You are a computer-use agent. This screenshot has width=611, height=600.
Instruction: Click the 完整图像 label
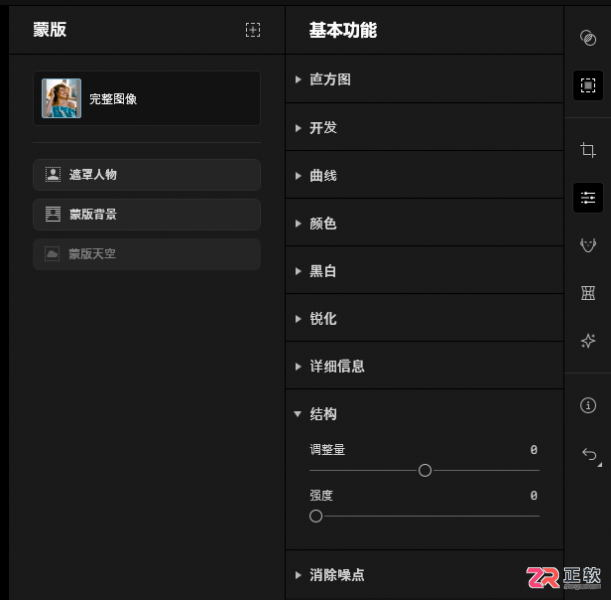pyautogui.click(x=113, y=99)
